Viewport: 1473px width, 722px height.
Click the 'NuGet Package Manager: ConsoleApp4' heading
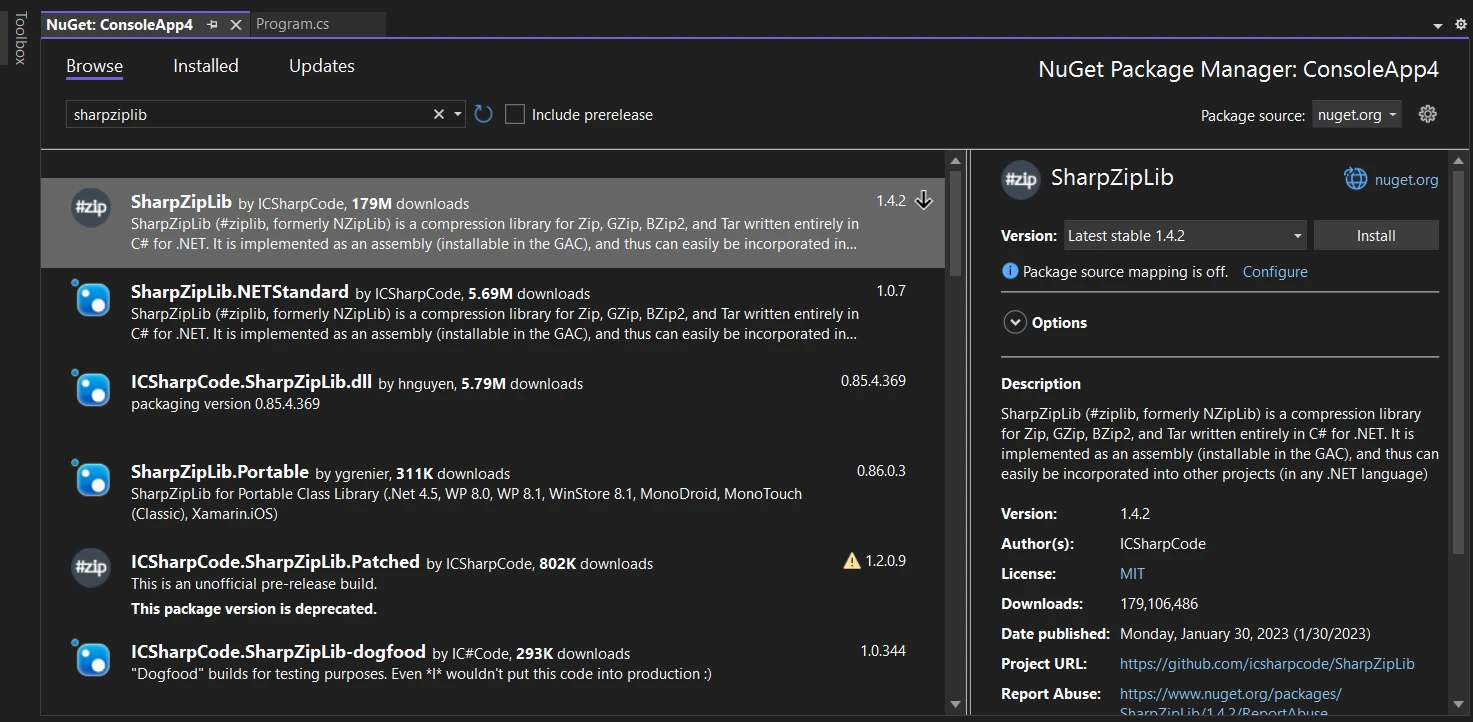(x=1238, y=69)
